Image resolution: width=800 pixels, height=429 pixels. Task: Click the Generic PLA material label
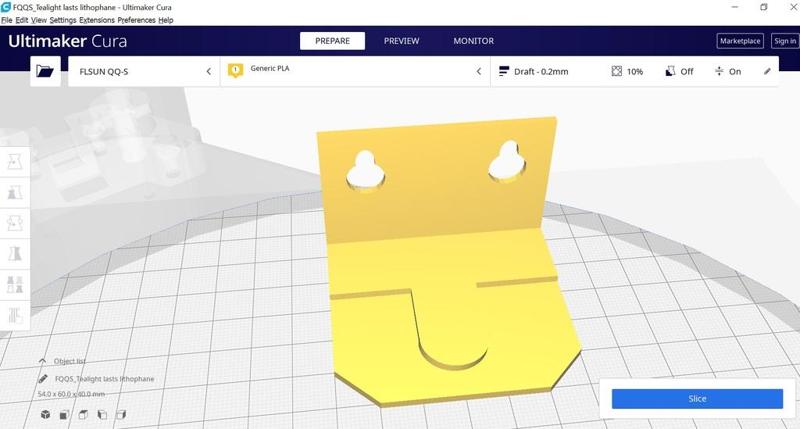click(x=270, y=68)
